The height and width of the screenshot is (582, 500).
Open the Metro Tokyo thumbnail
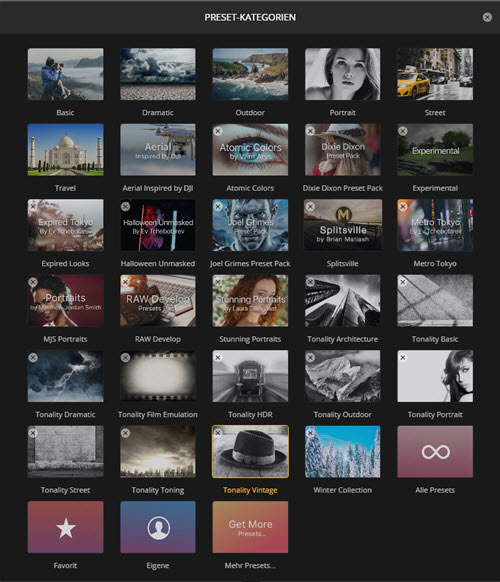(435, 225)
